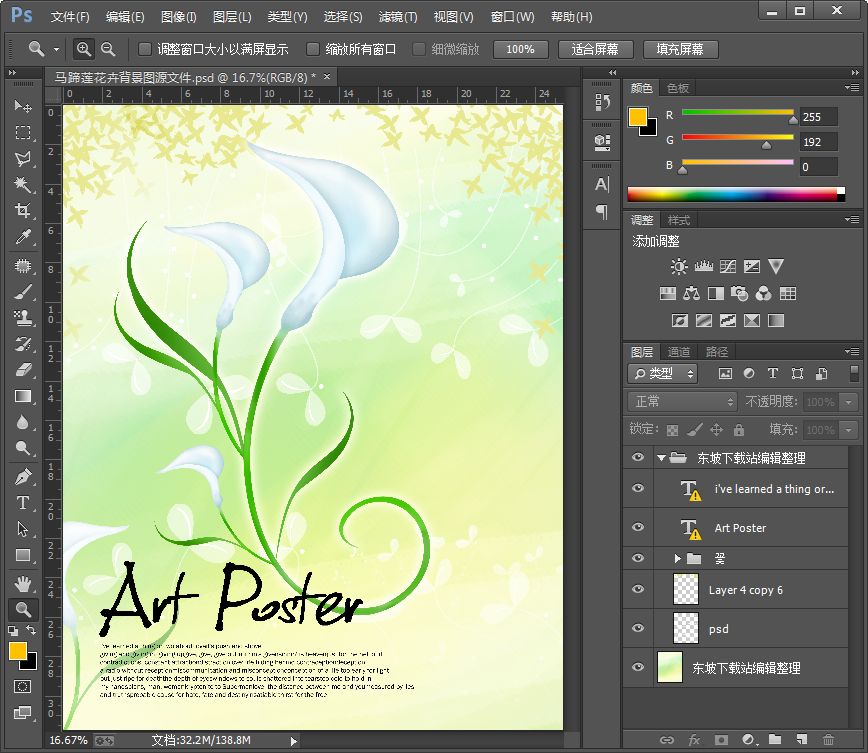
Task: Add Brightness/Contrast adjustment icon
Action: click(680, 267)
